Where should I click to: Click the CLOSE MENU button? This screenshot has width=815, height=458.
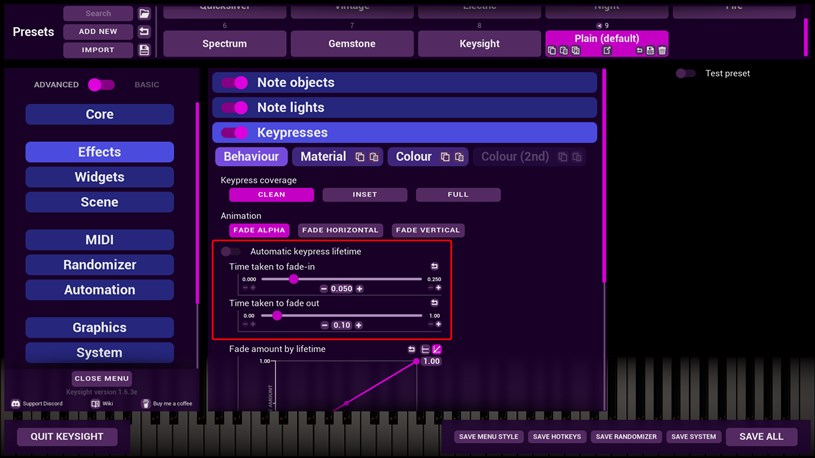pos(101,378)
